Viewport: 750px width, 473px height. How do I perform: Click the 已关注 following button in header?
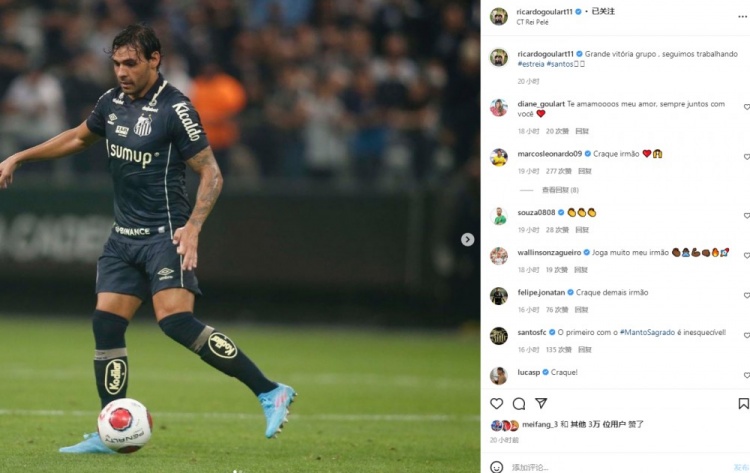[x=603, y=11]
